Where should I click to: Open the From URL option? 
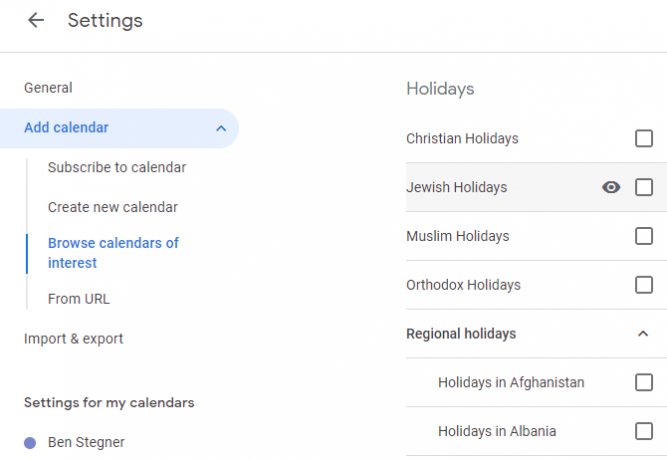pyautogui.click(x=79, y=299)
